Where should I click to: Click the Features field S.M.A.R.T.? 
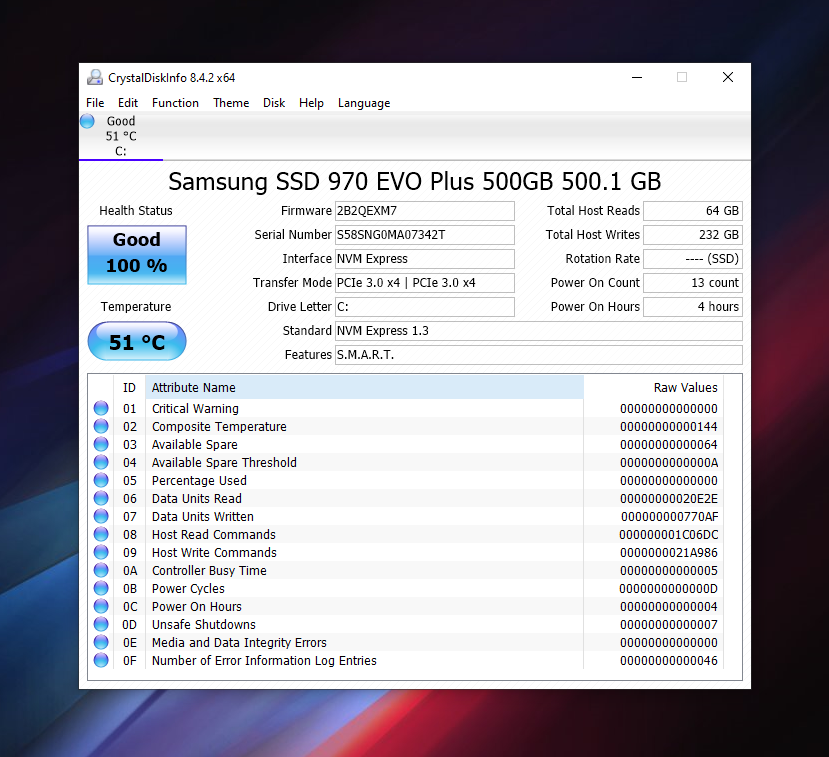click(x=539, y=355)
